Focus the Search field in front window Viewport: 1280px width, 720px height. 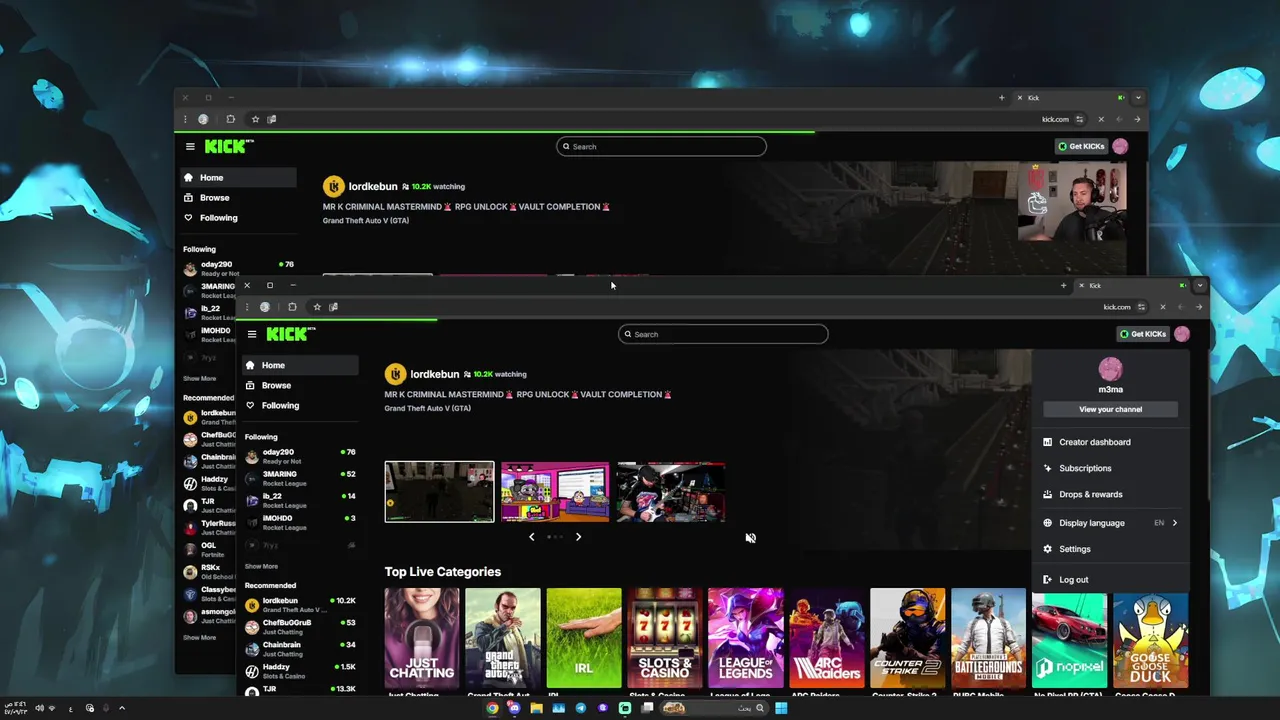pos(723,334)
